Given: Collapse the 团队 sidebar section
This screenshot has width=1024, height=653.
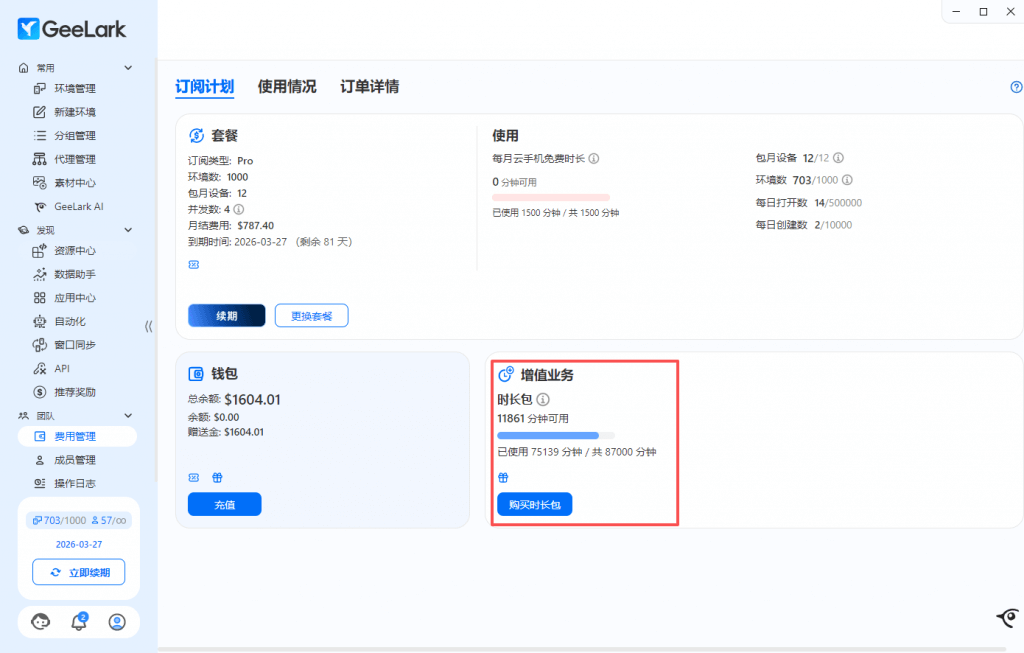Looking at the screenshot, I should [x=128, y=415].
